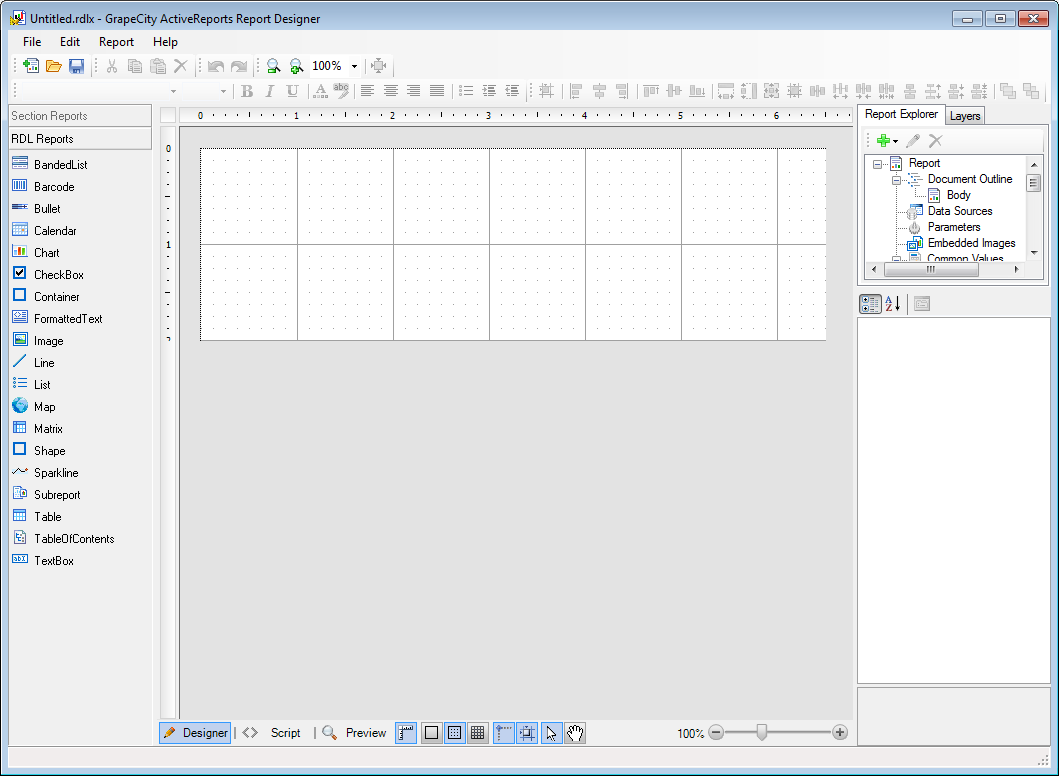Open the font size dropdown
This screenshot has width=1059, height=776.
[223, 91]
